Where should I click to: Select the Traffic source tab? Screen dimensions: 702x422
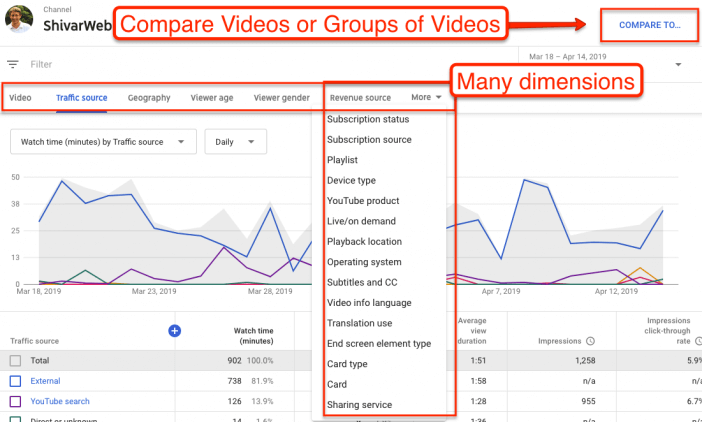pyautogui.click(x=81, y=98)
